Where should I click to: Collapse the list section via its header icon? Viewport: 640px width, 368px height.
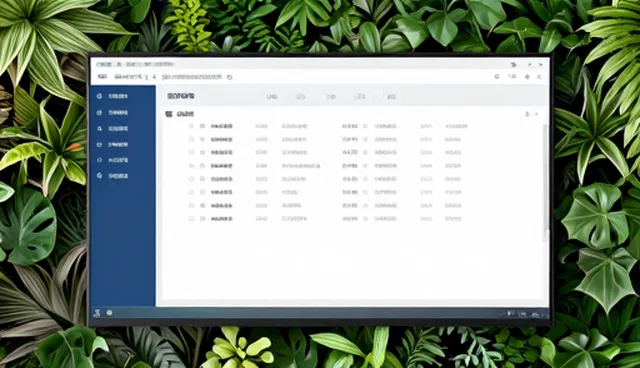click(x=169, y=114)
